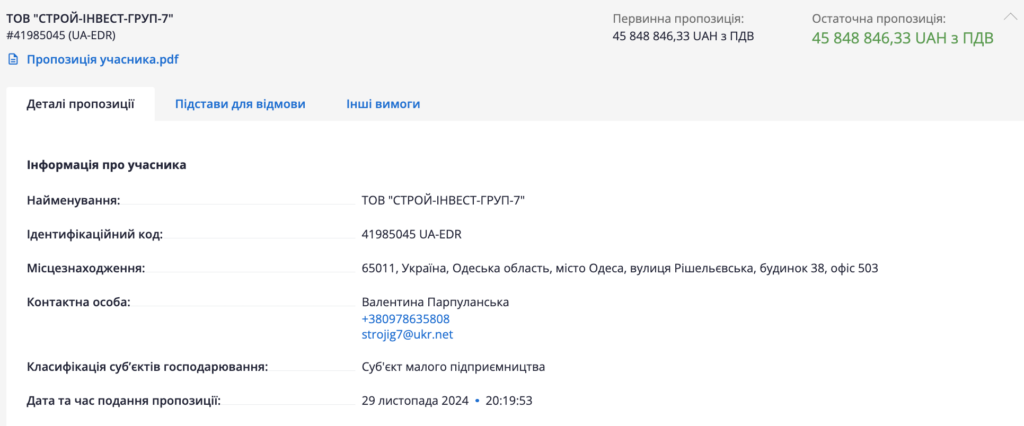Screen dimensions: 1024x426
Task: Click the submission time 20:19:53
Action: click(508, 401)
